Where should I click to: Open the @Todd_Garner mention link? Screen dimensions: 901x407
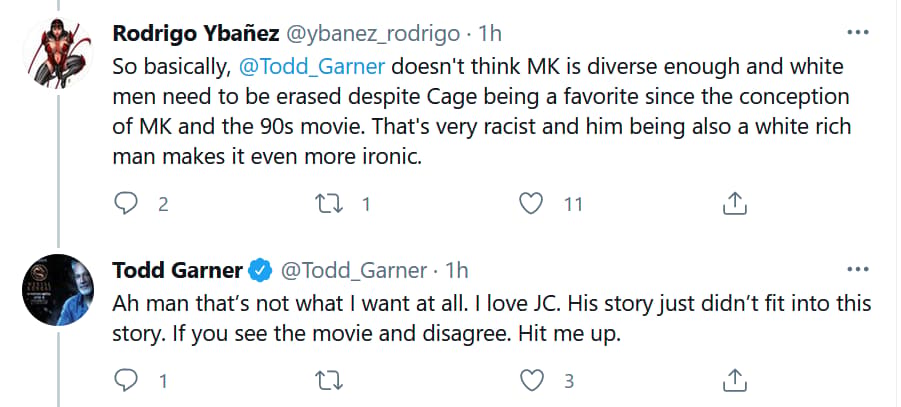(x=311, y=67)
